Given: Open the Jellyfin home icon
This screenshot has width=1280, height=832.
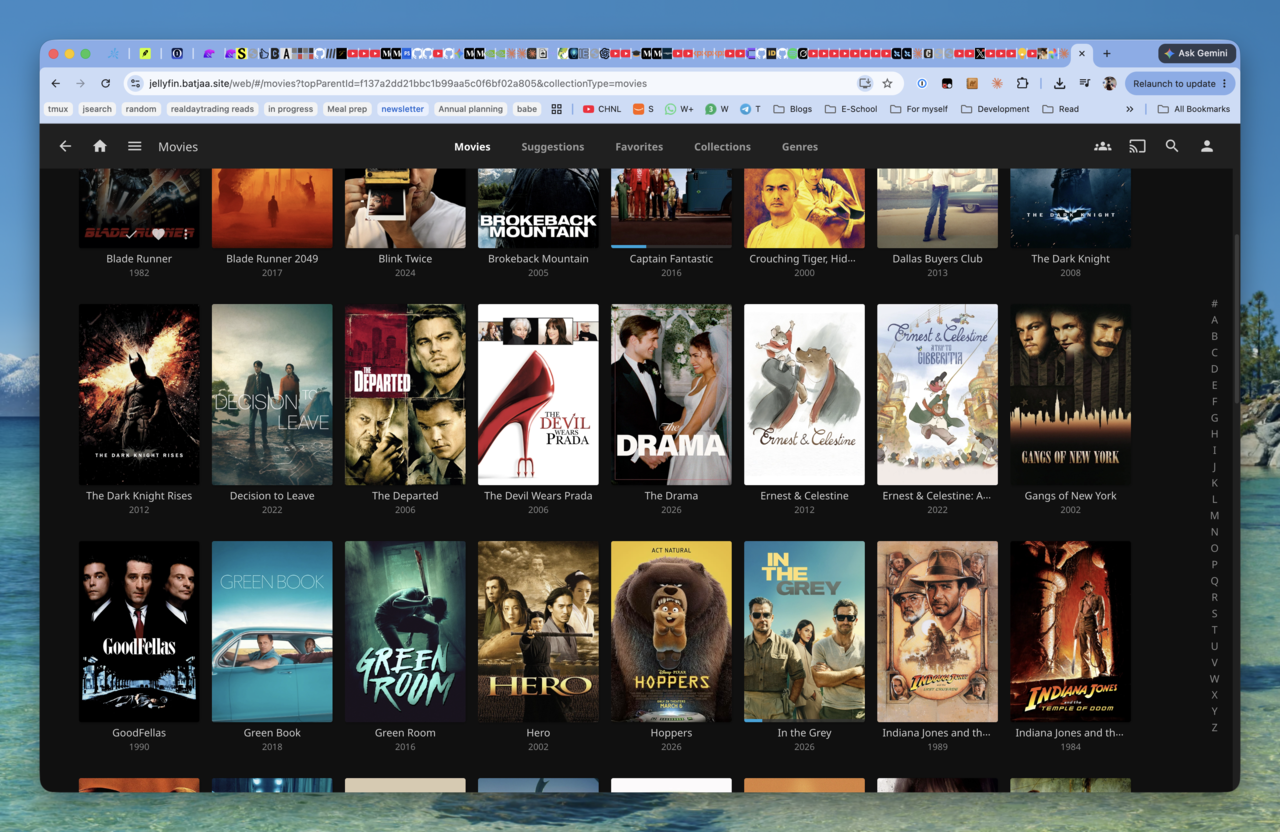Looking at the screenshot, I should [100, 146].
